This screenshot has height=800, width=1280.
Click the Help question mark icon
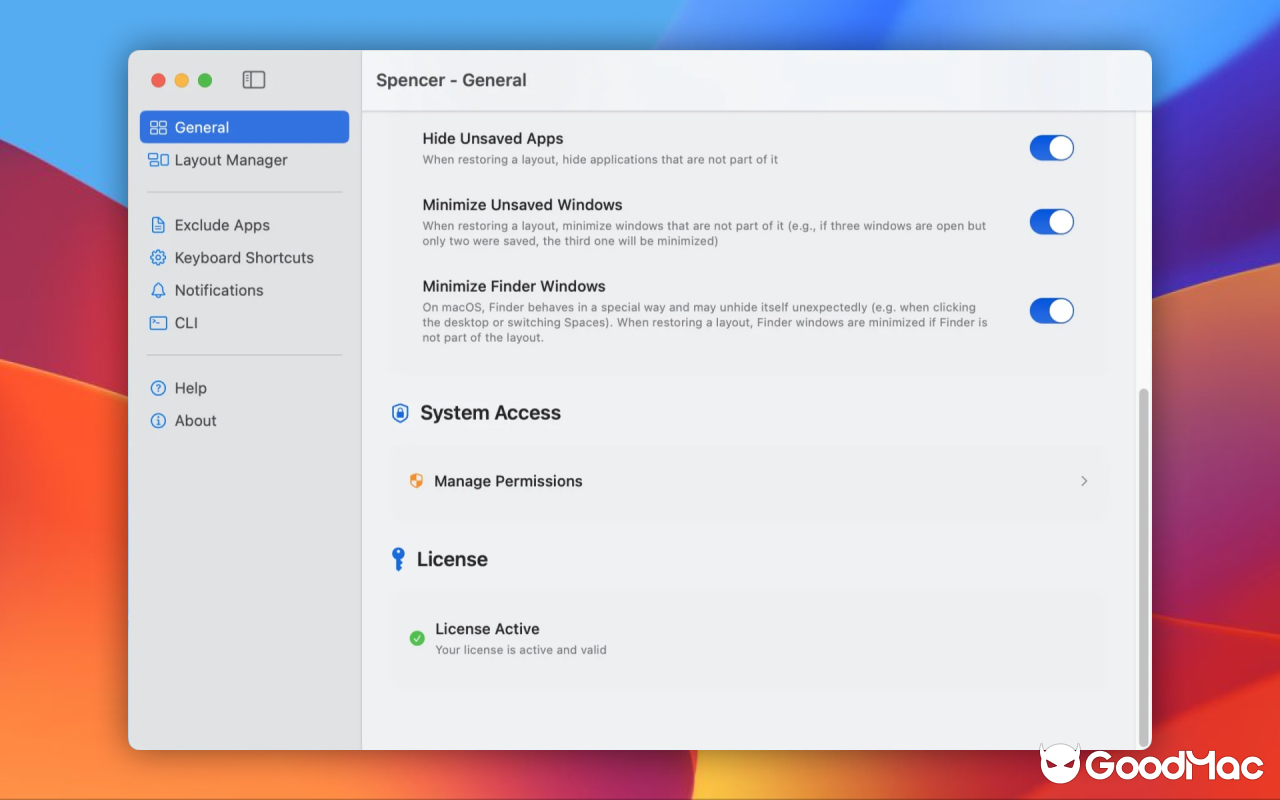pos(158,388)
